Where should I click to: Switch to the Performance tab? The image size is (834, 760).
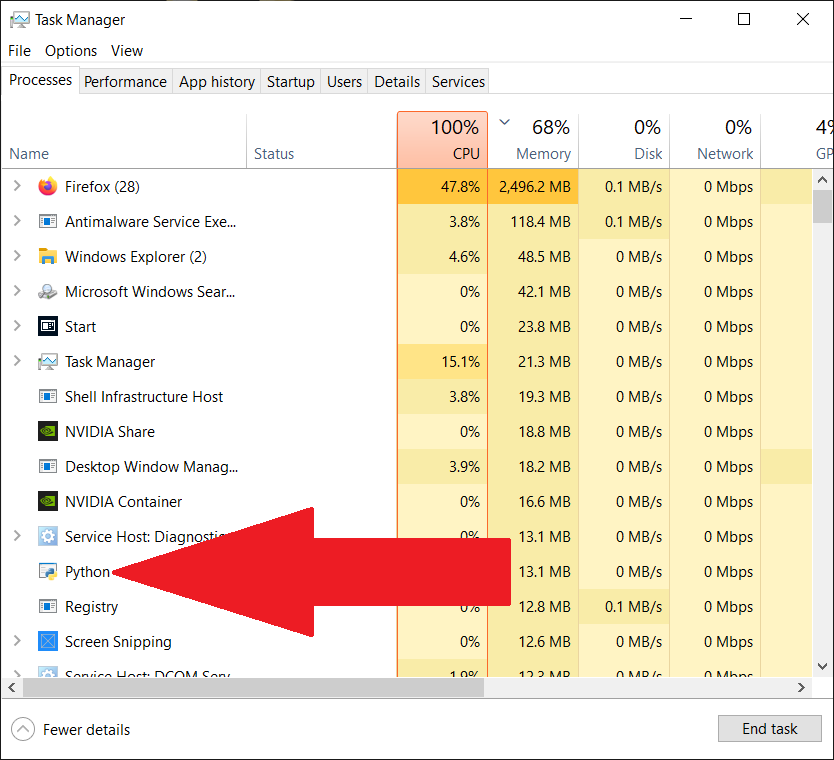[126, 81]
